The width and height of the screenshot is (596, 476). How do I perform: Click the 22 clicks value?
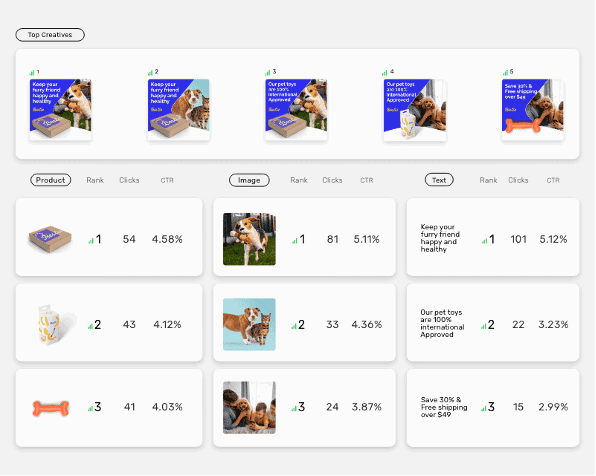pyautogui.click(x=518, y=325)
